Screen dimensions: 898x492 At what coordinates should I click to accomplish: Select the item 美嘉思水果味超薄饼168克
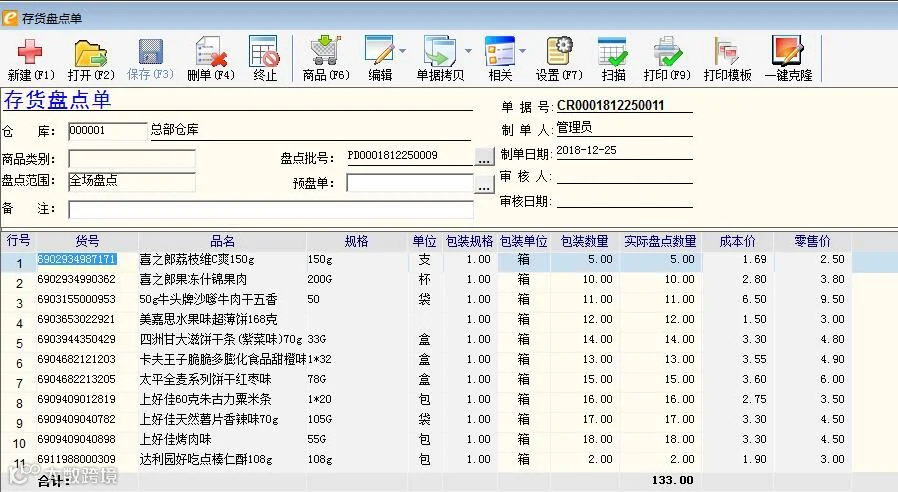pyautogui.click(x=209, y=320)
